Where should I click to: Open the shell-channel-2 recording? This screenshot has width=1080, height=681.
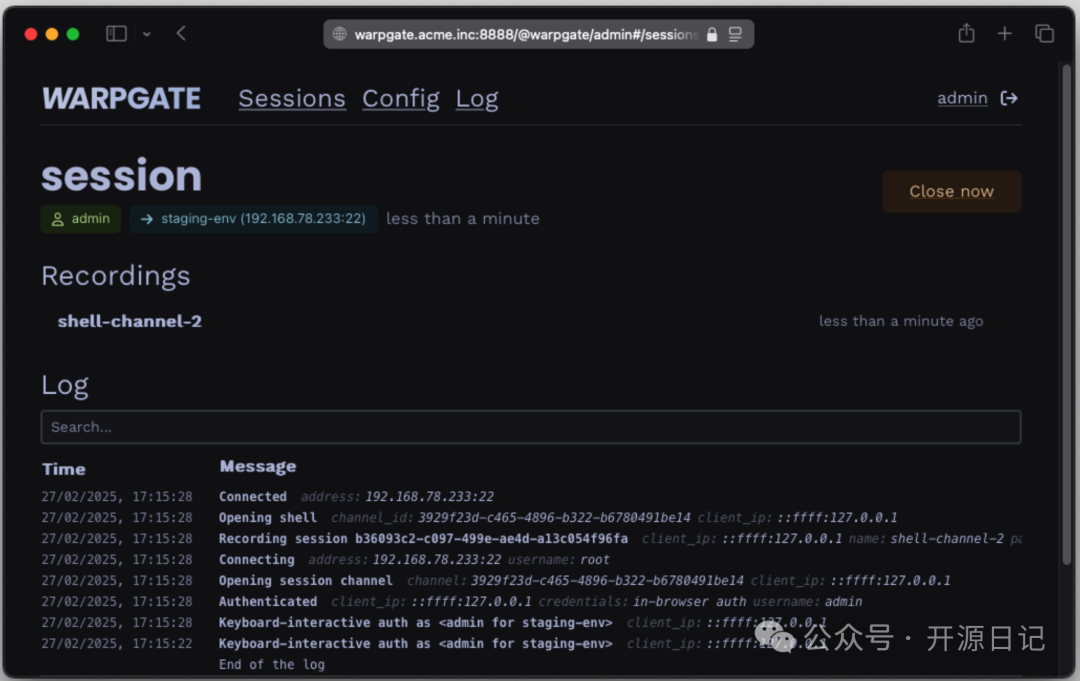click(129, 322)
